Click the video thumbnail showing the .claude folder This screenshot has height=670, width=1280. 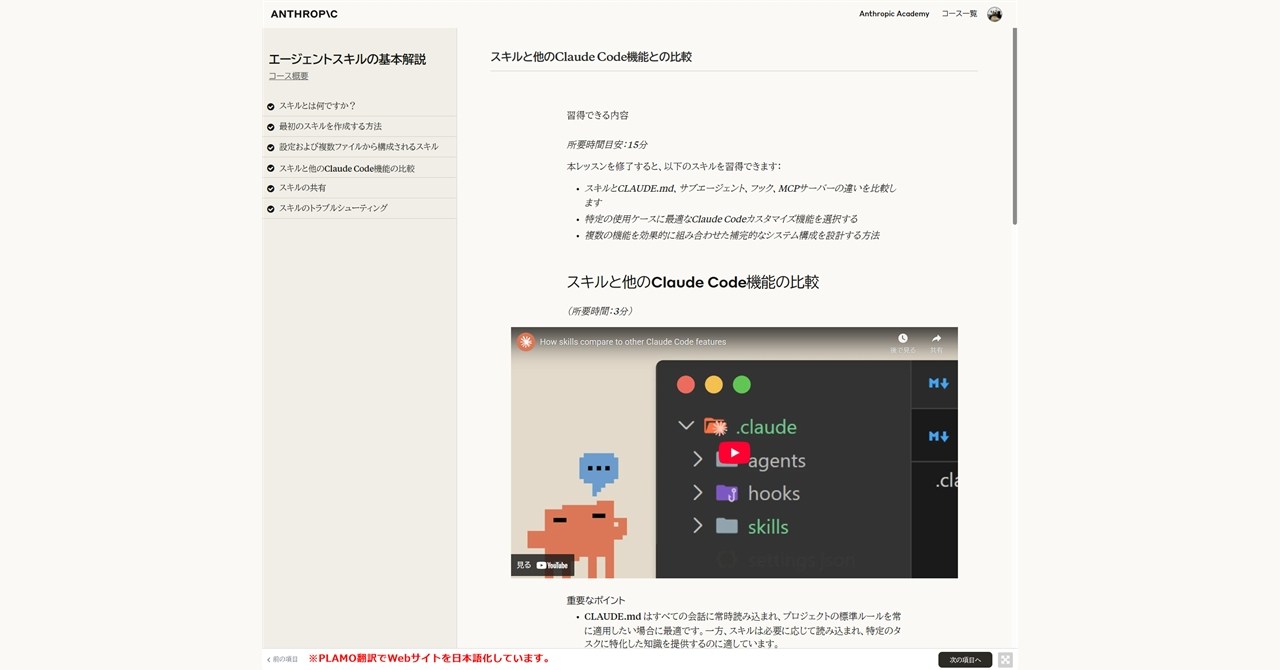733,452
